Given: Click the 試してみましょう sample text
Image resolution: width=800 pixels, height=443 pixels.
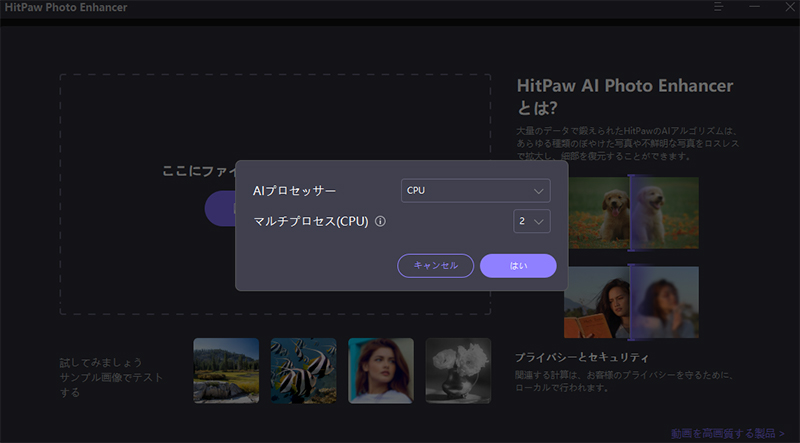Looking at the screenshot, I should pyautogui.click(x=101, y=363).
